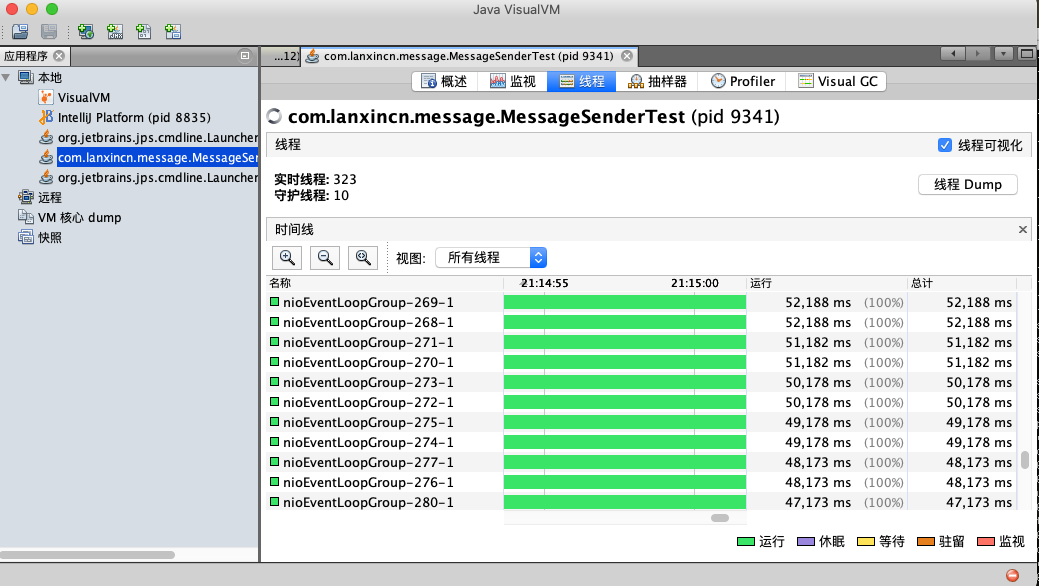1039x586 pixels.
Task: Zoom out the thread timeline
Action: click(x=325, y=258)
